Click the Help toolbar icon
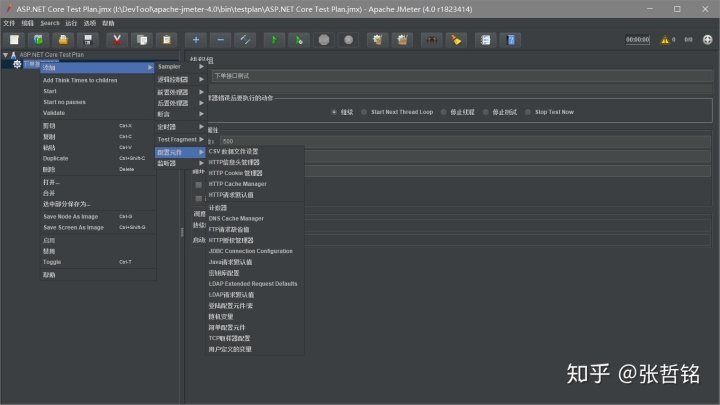This screenshot has height=405, width=720. click(510, 40)
